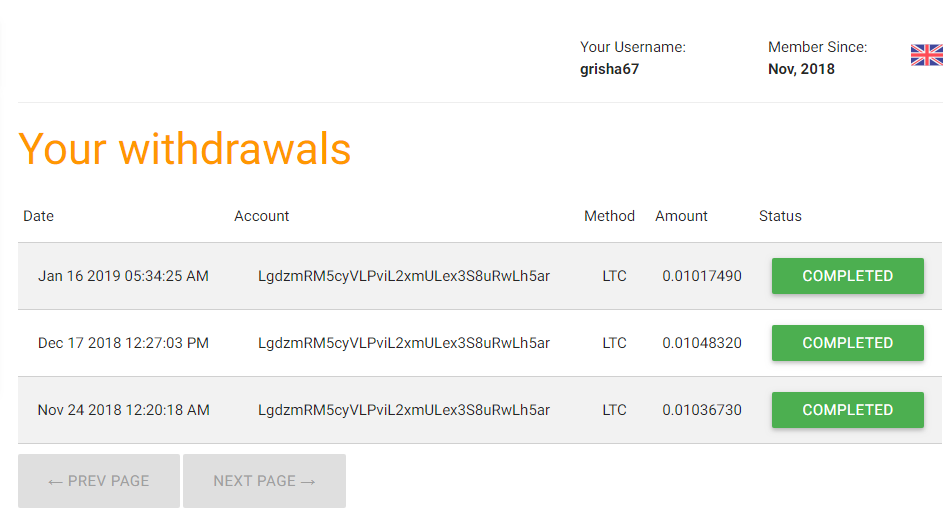Click the UK flag language icon
Image resolution: width=950 pixels, height=512 pixels.
[926, 55]
